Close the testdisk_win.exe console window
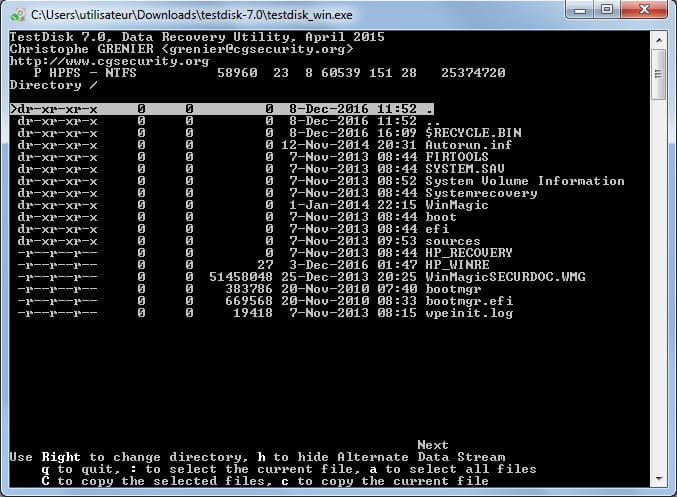The height and width of the screenshot is (497, 677). 644,9
